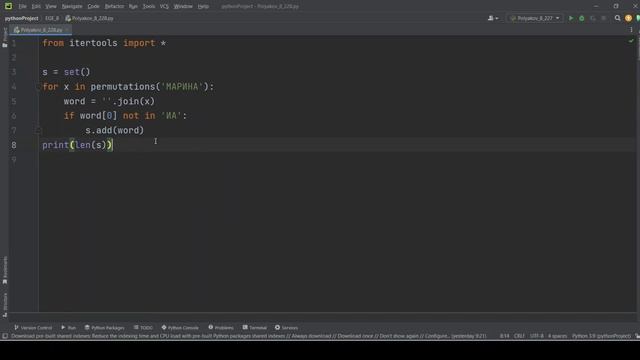Click the fold end marker beside s.add(word)

coord(38,131)
